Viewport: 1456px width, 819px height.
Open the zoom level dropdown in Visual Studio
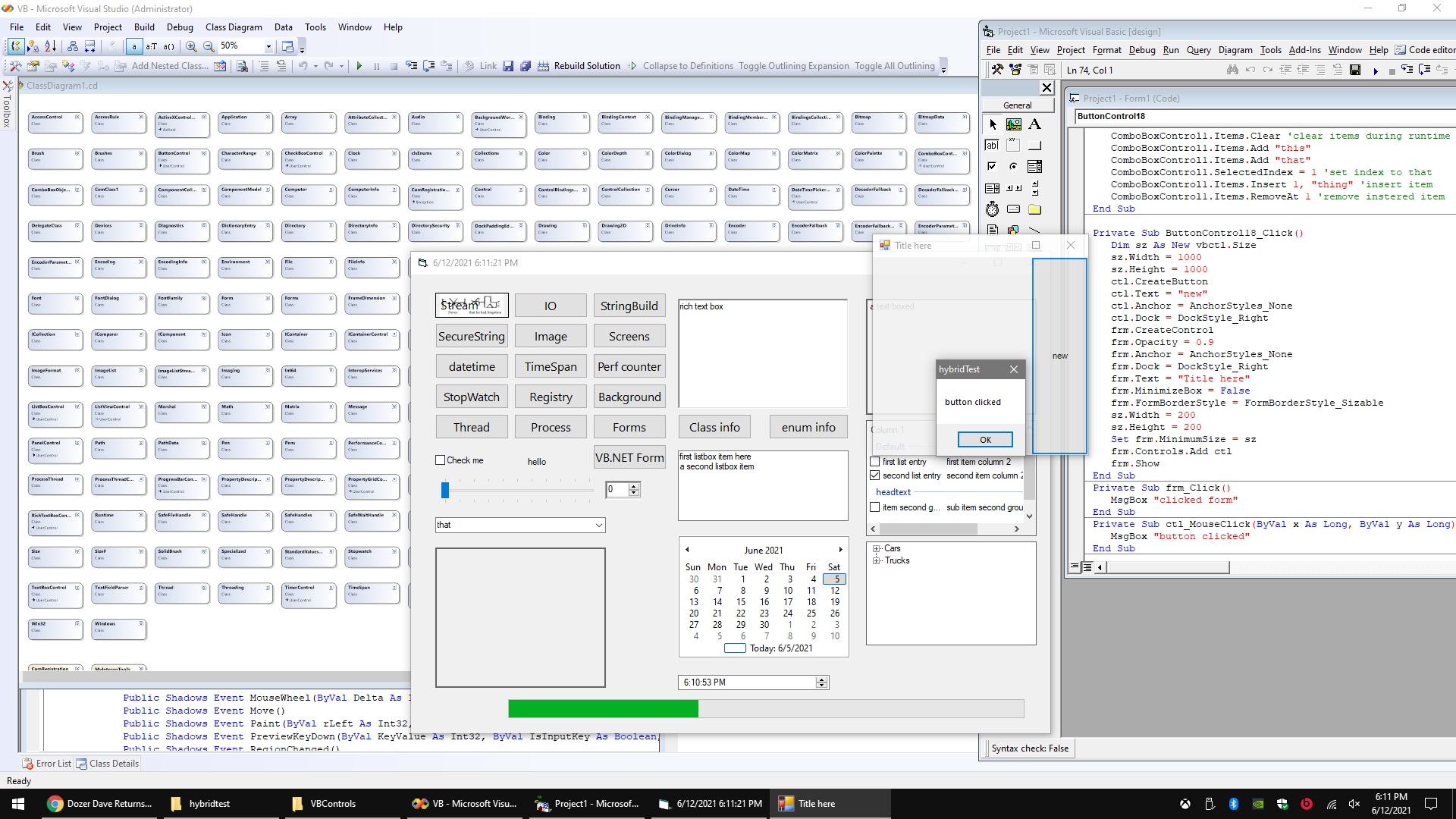[x=268, y=46]
